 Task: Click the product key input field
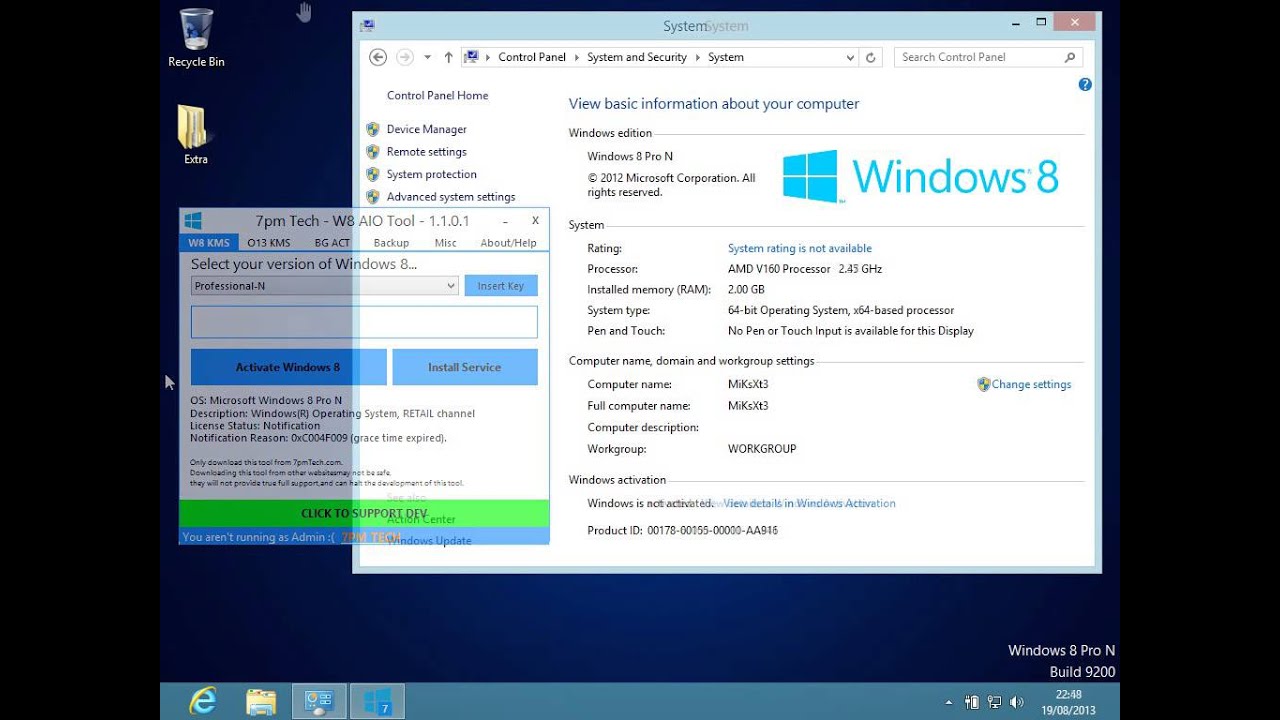tap(364, 322)
